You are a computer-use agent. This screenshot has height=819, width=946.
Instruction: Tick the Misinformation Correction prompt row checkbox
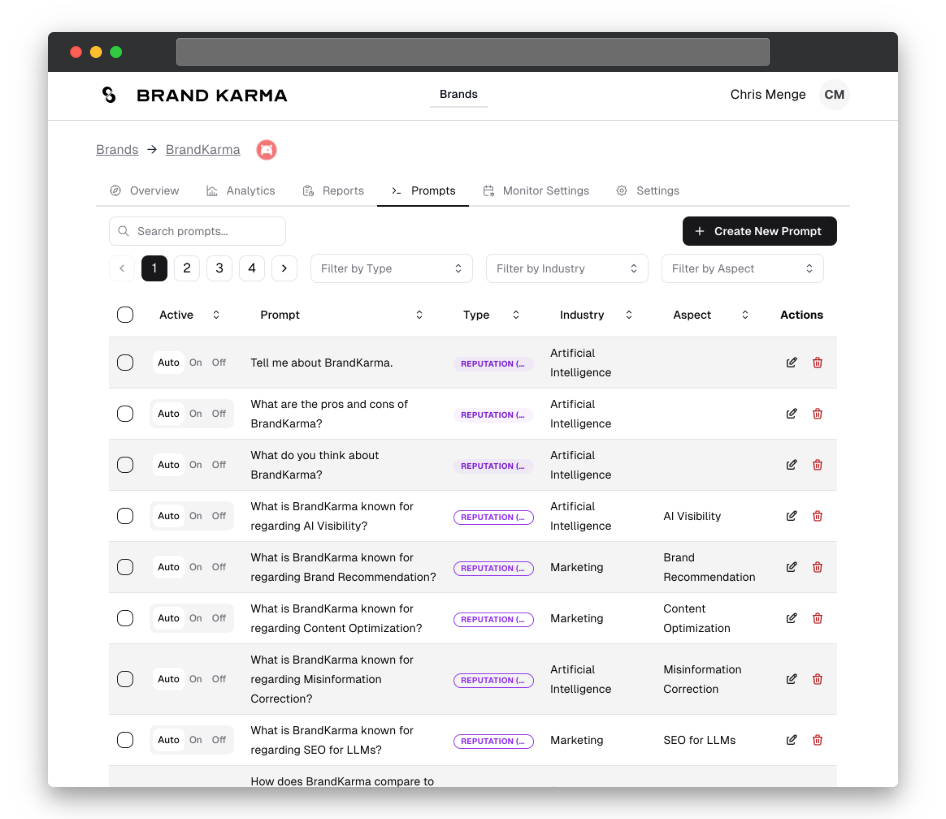click(125, 679)
